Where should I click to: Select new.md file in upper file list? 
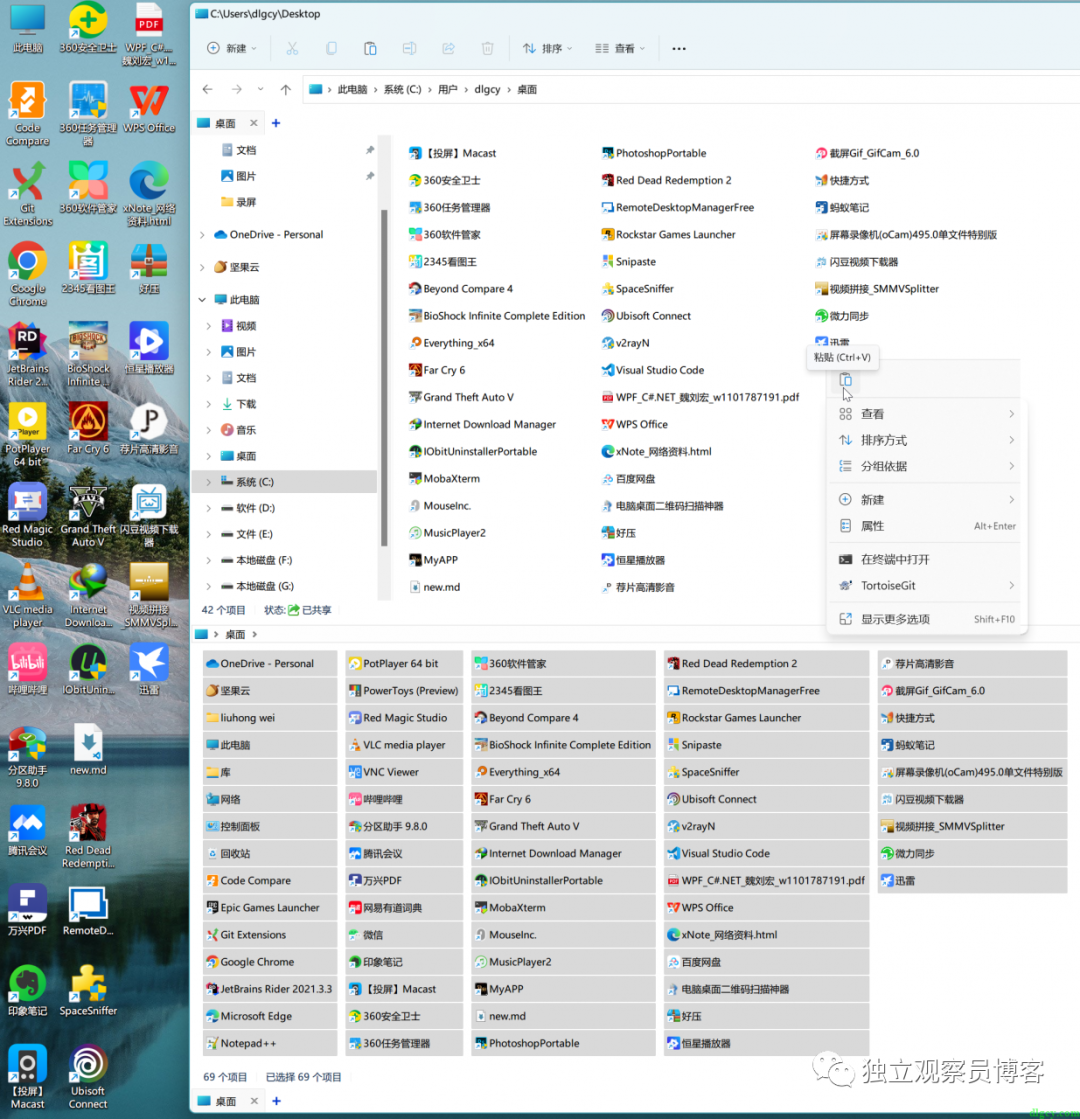[435, 587]
